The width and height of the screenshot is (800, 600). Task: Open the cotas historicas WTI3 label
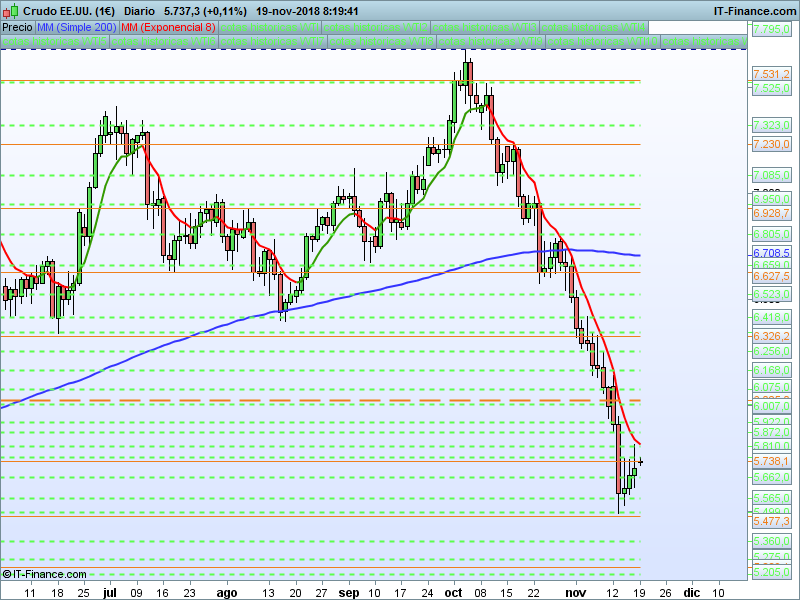pos(485,28)
